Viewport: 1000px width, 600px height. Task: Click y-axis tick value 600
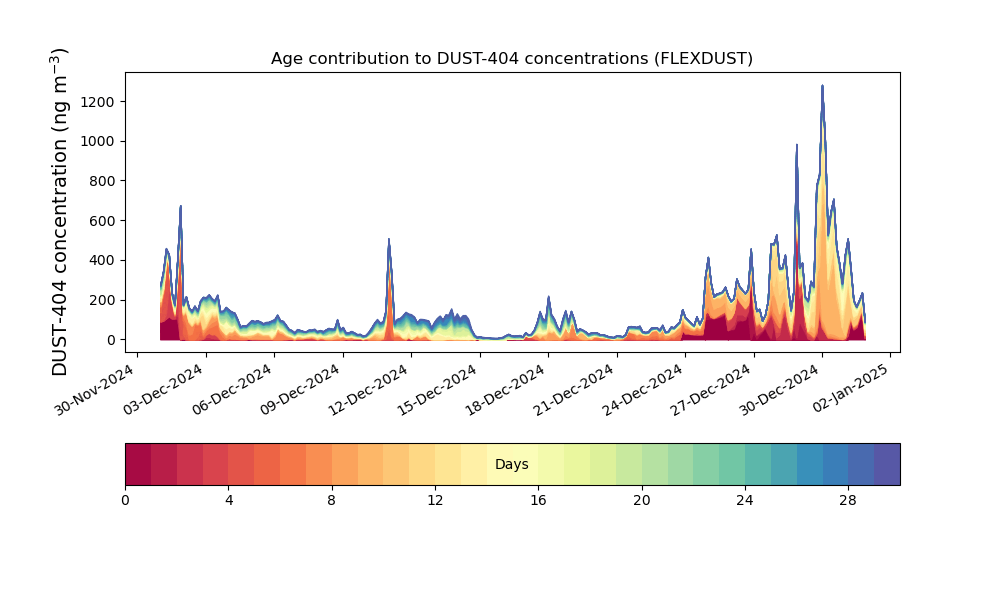[102, 221]
